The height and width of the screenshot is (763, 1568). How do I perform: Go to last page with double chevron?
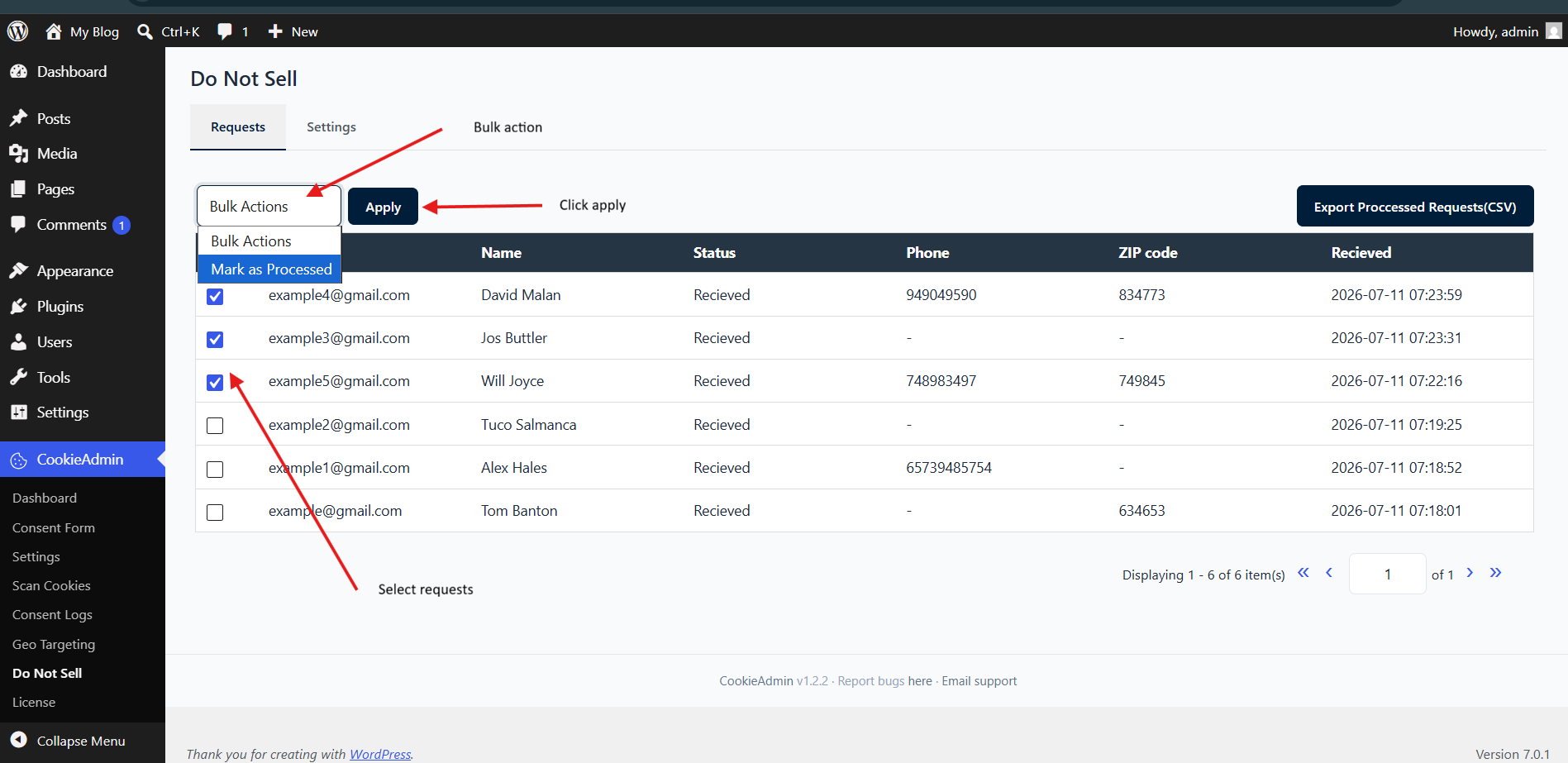tap(1495, 573)
